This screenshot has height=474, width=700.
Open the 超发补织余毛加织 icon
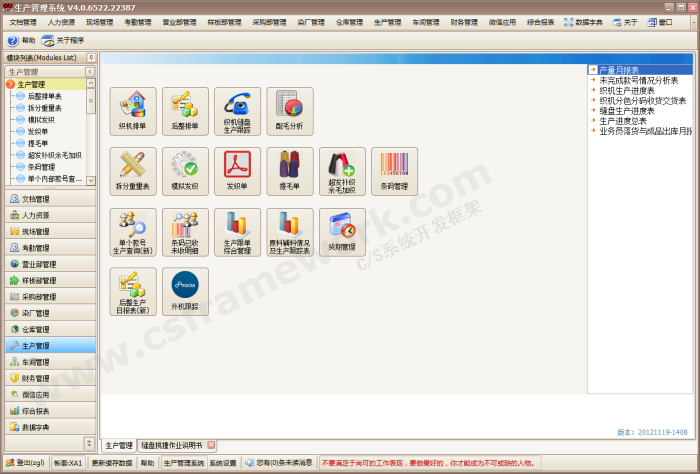[x=342, y=171]
